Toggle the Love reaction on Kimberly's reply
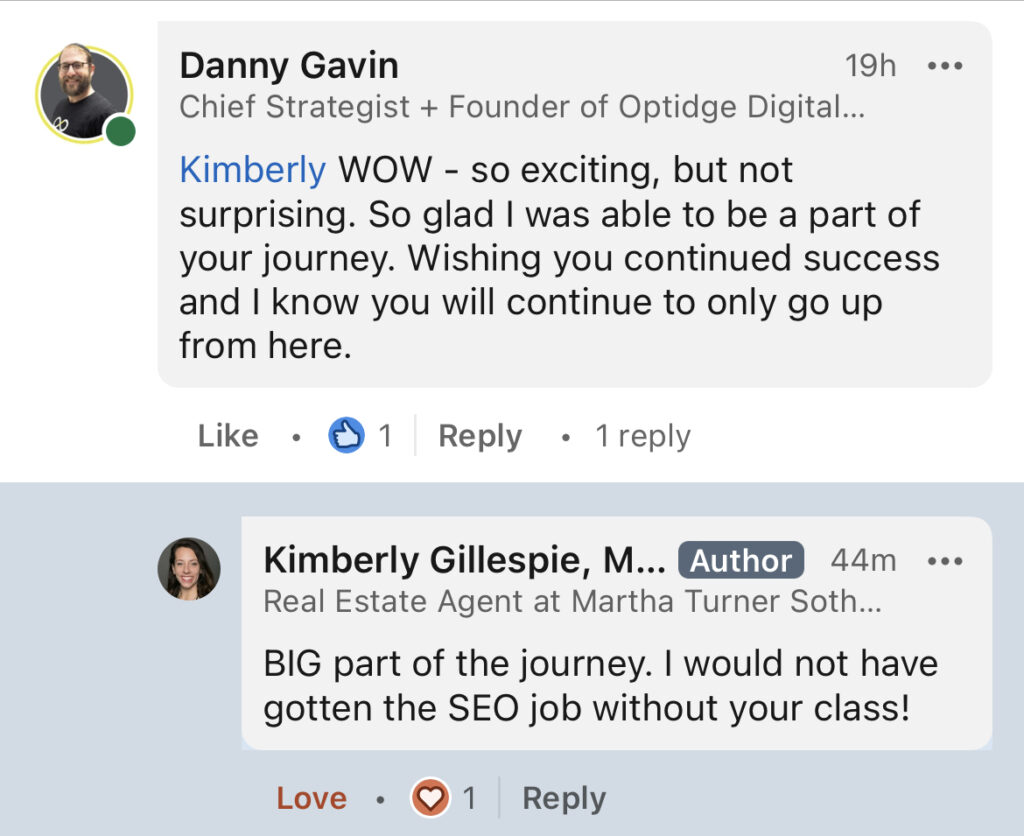Viewport: 1024px width, 836px height. pos(312,798)
